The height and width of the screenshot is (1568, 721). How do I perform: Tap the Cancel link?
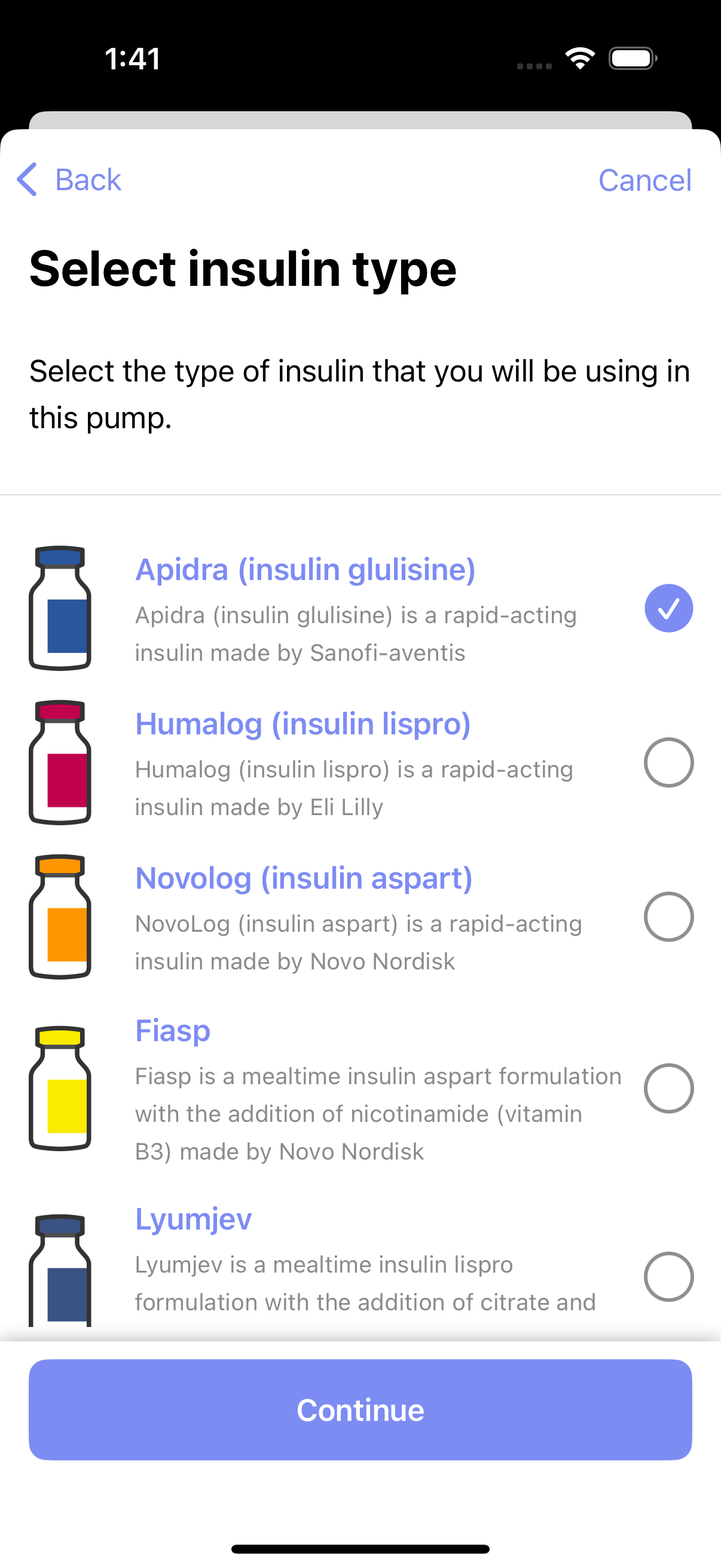tap(645, 180)
